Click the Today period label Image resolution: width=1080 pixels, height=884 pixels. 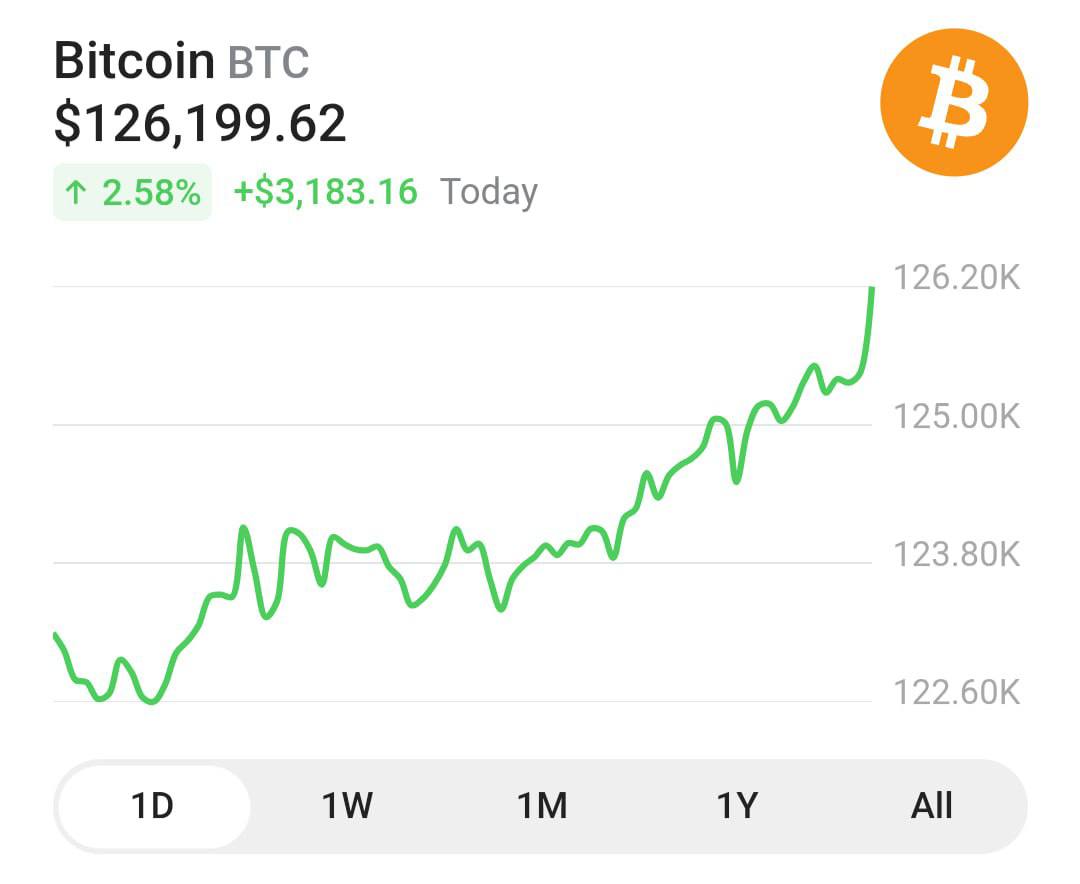[489, 191]
